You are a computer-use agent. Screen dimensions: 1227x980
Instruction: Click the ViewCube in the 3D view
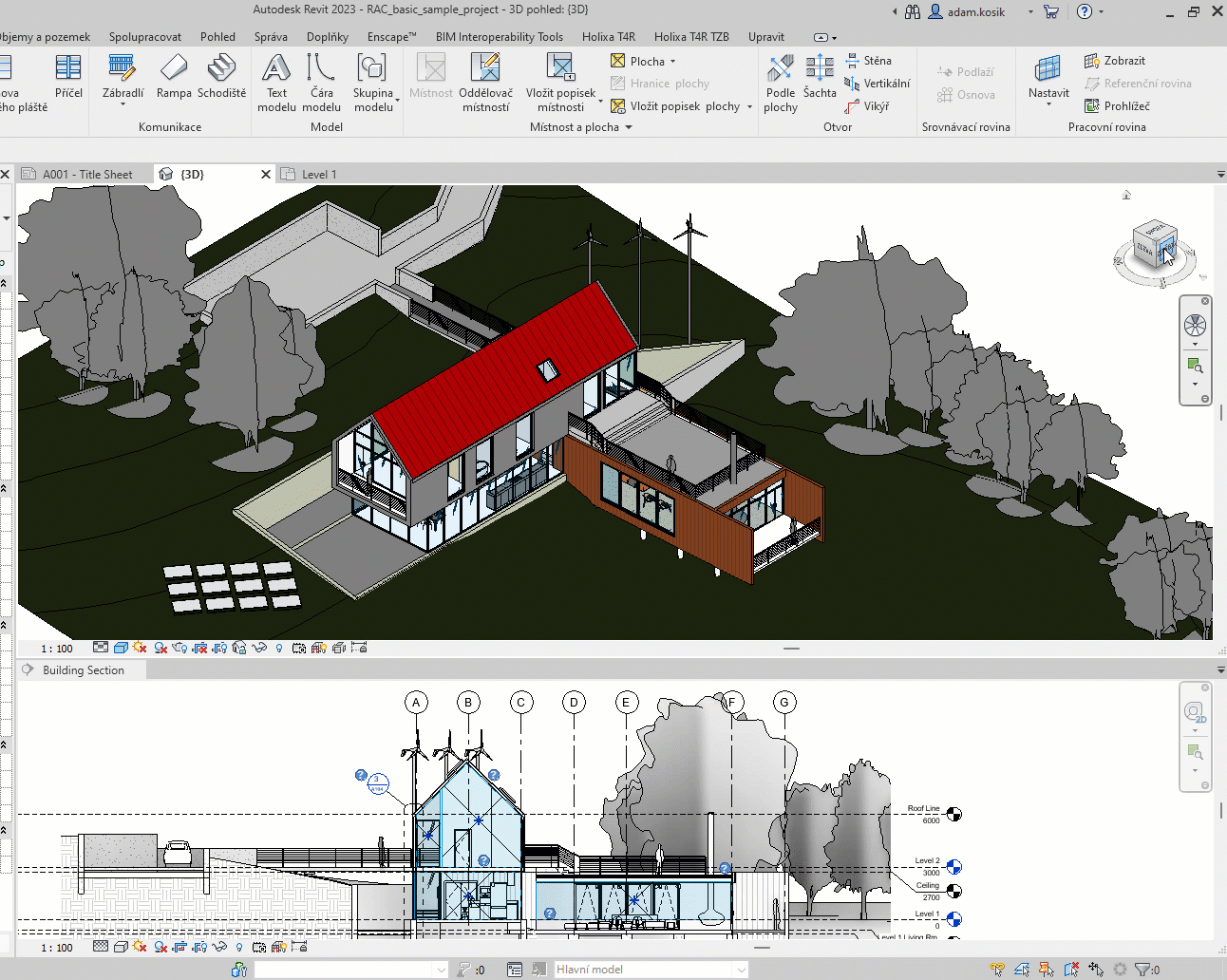click(1155, 245)
